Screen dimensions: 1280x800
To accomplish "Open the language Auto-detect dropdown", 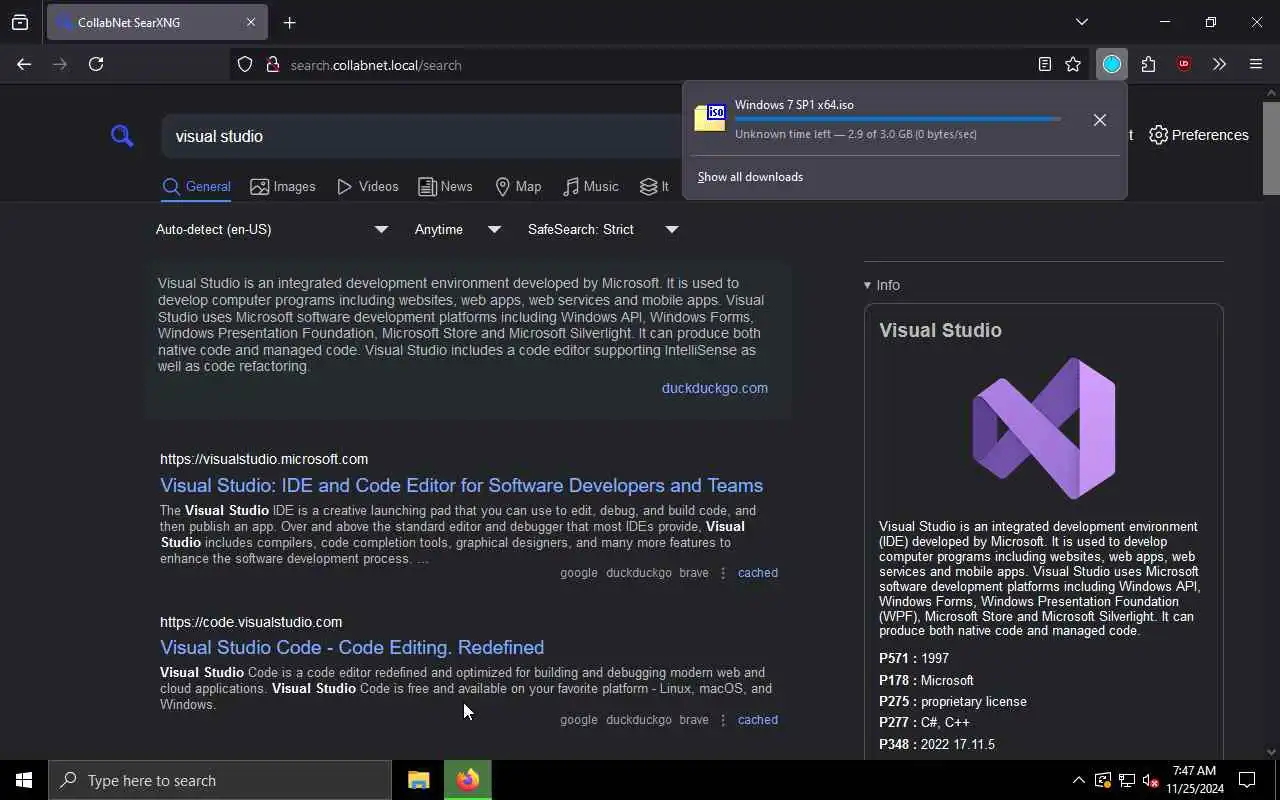I will pyautogui.click(x=271, y=229).
